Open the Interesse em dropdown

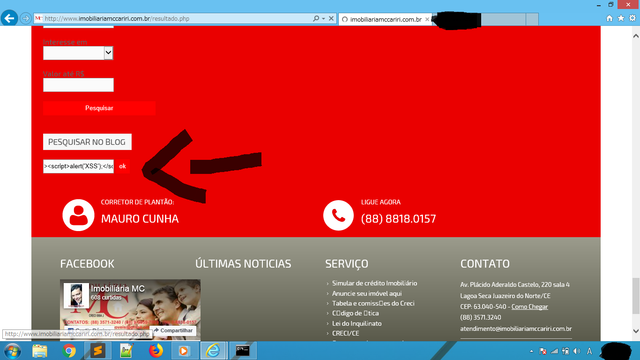coord(78,53)
